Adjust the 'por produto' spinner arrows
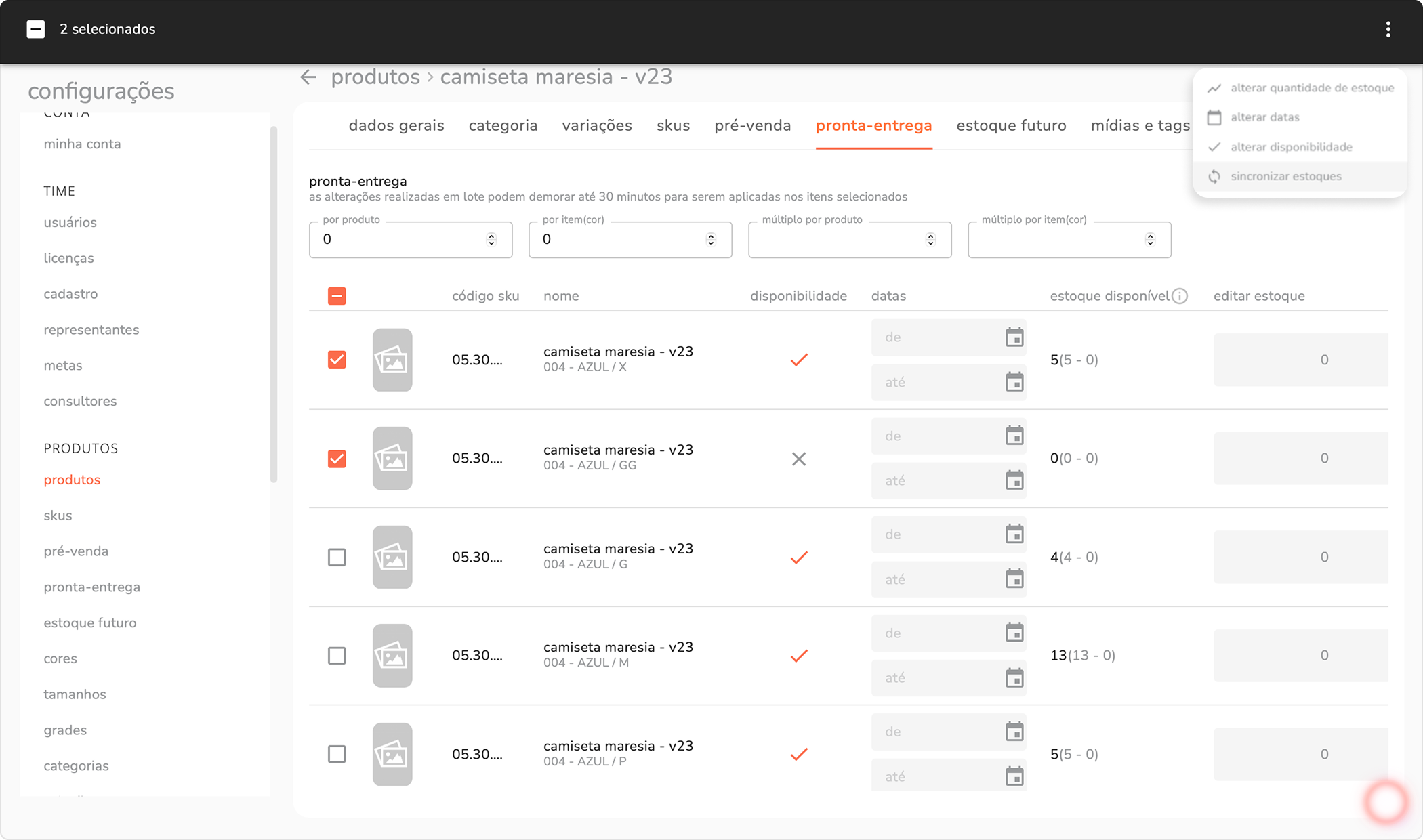Viewport: 1423px width, 840px height. pyautogui.click(x=491, y=240)
